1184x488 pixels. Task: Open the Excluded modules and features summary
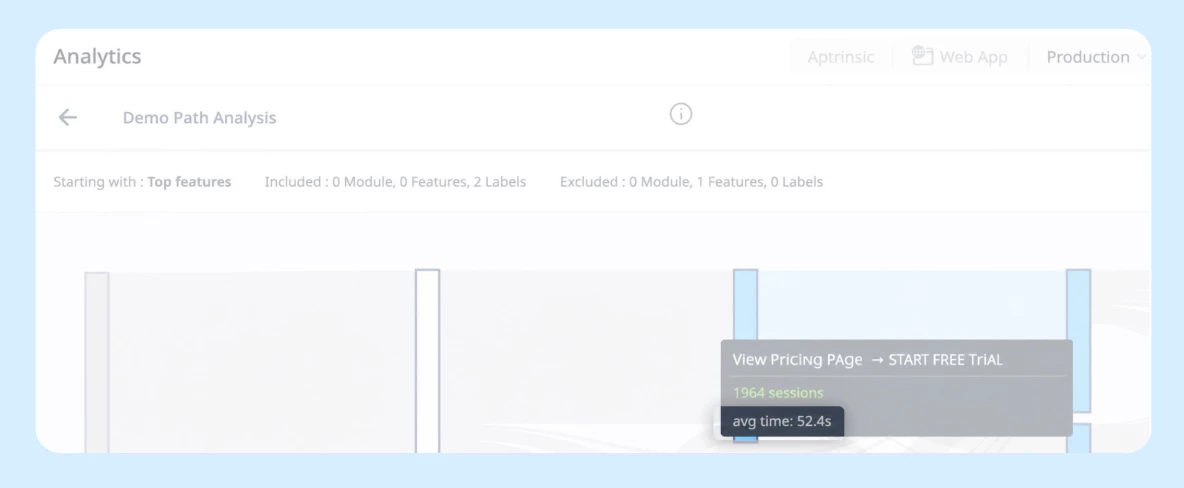pyautogui.click(x=691, y=182)
